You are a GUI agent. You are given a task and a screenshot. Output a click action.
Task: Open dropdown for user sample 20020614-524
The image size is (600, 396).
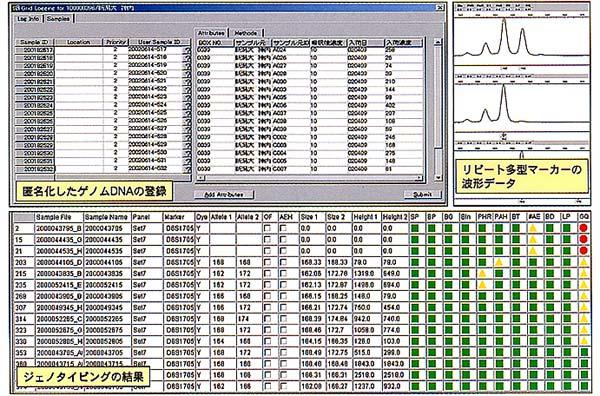click(187, 105)
